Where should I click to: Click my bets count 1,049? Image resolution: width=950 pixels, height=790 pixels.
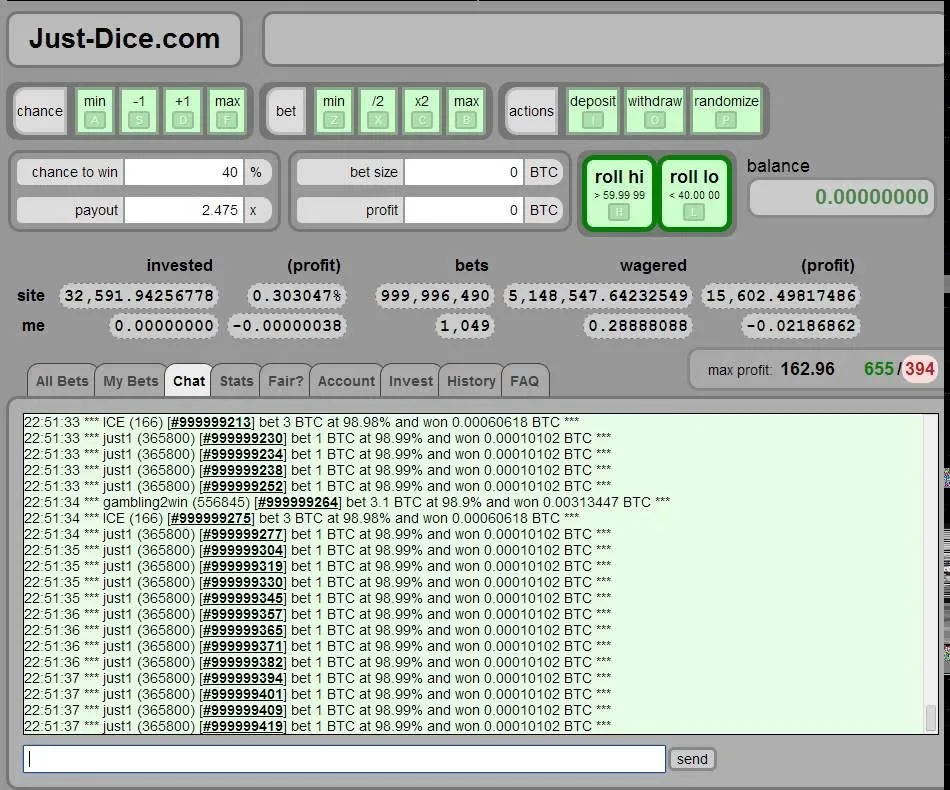point(464,326)
